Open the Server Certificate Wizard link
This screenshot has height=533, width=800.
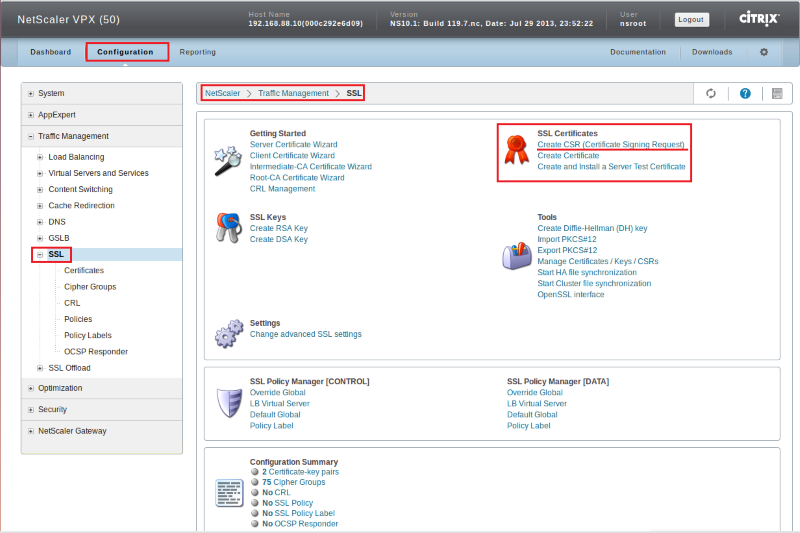[x=293, y=144]
